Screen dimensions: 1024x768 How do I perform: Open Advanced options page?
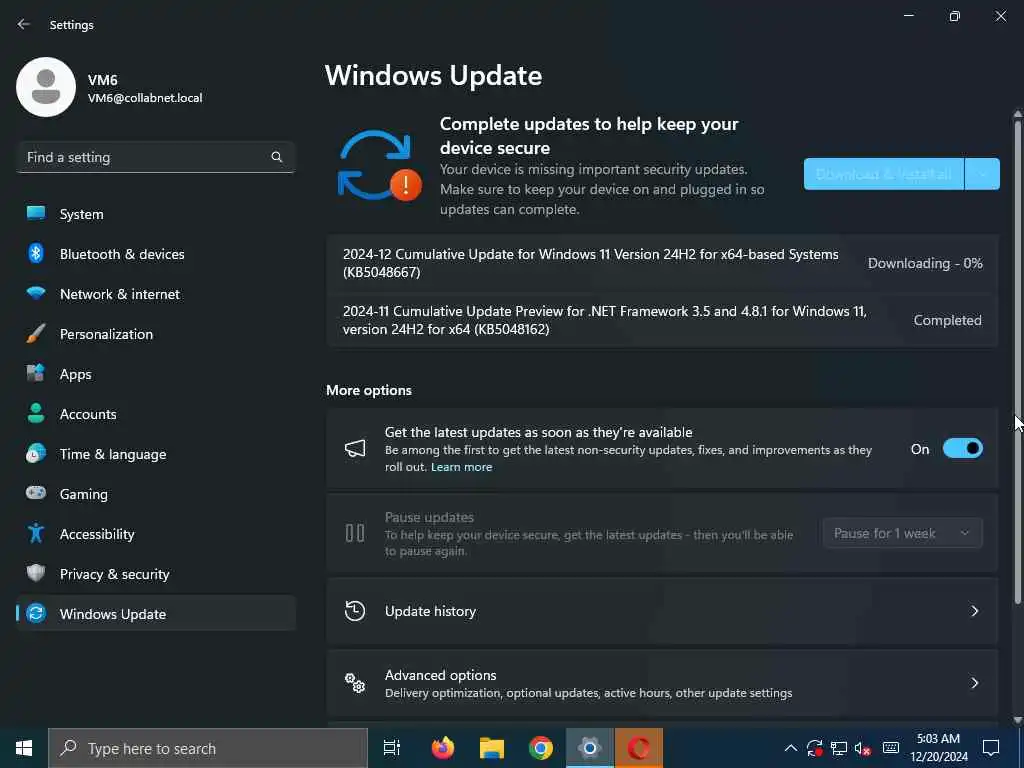662,683
